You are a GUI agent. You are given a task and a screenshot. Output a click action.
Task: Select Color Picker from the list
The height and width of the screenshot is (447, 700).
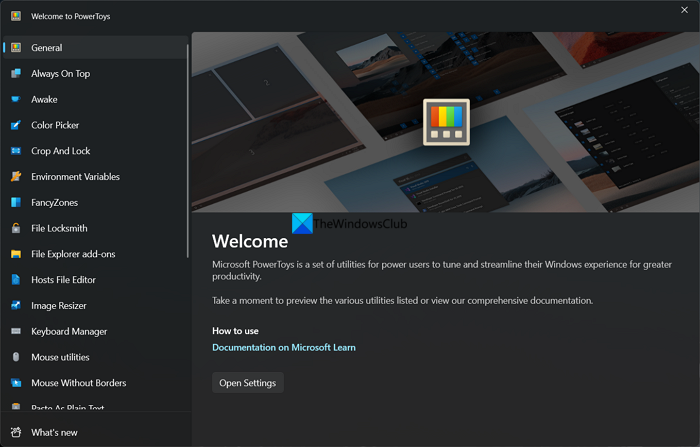coord(95,125)
